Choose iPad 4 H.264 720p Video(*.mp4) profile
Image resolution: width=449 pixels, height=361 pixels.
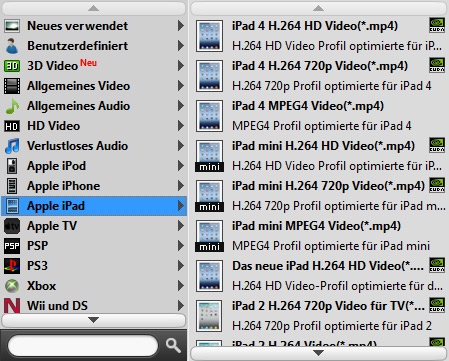pos(320,66)
